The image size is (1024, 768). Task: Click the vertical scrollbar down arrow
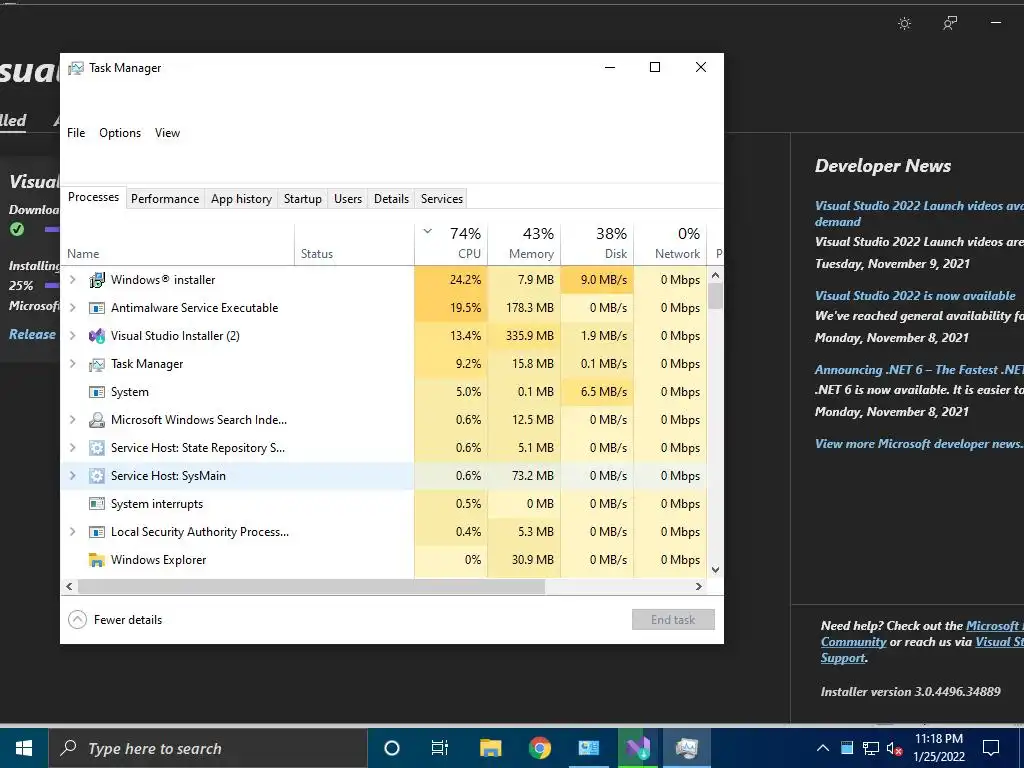click(x=715, y=569)
